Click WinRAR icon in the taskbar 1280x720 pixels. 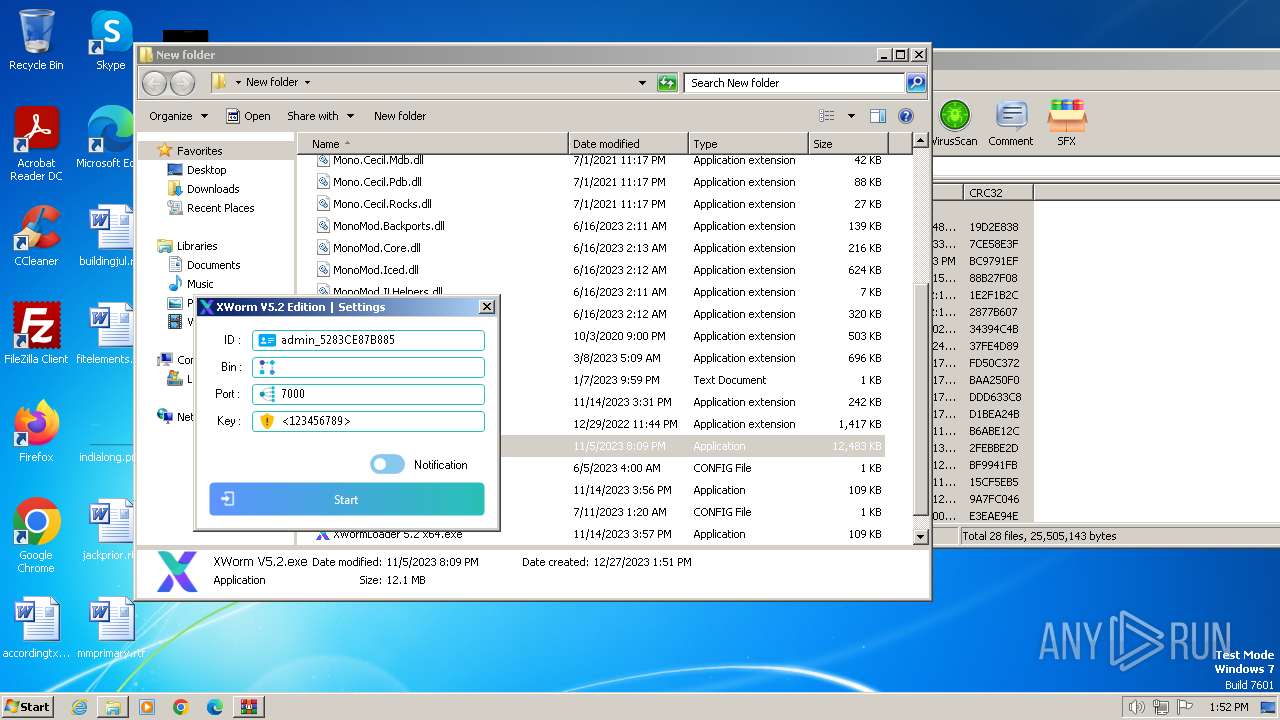(248, 707)
